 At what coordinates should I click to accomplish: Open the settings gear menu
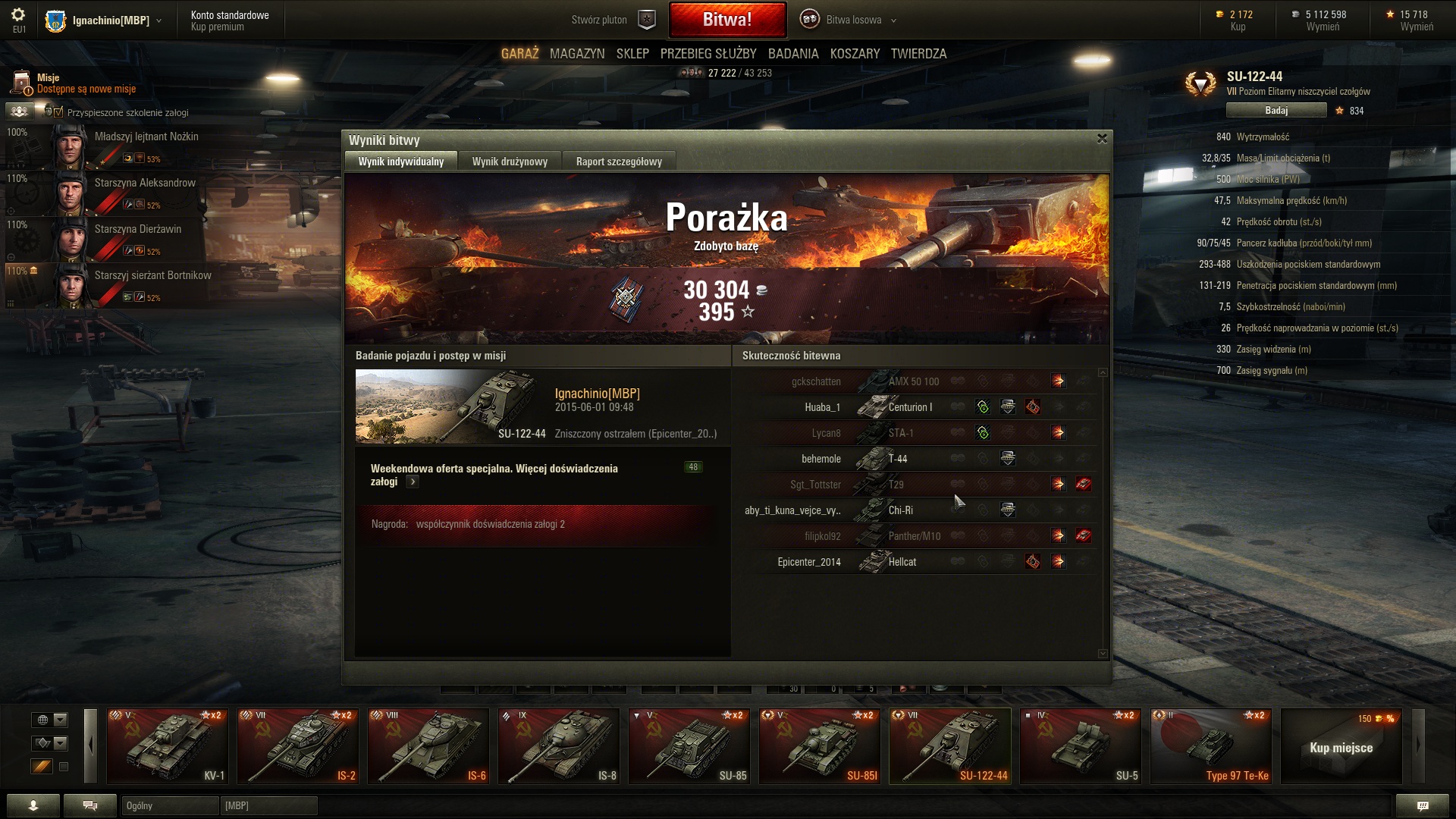point(18,15)
